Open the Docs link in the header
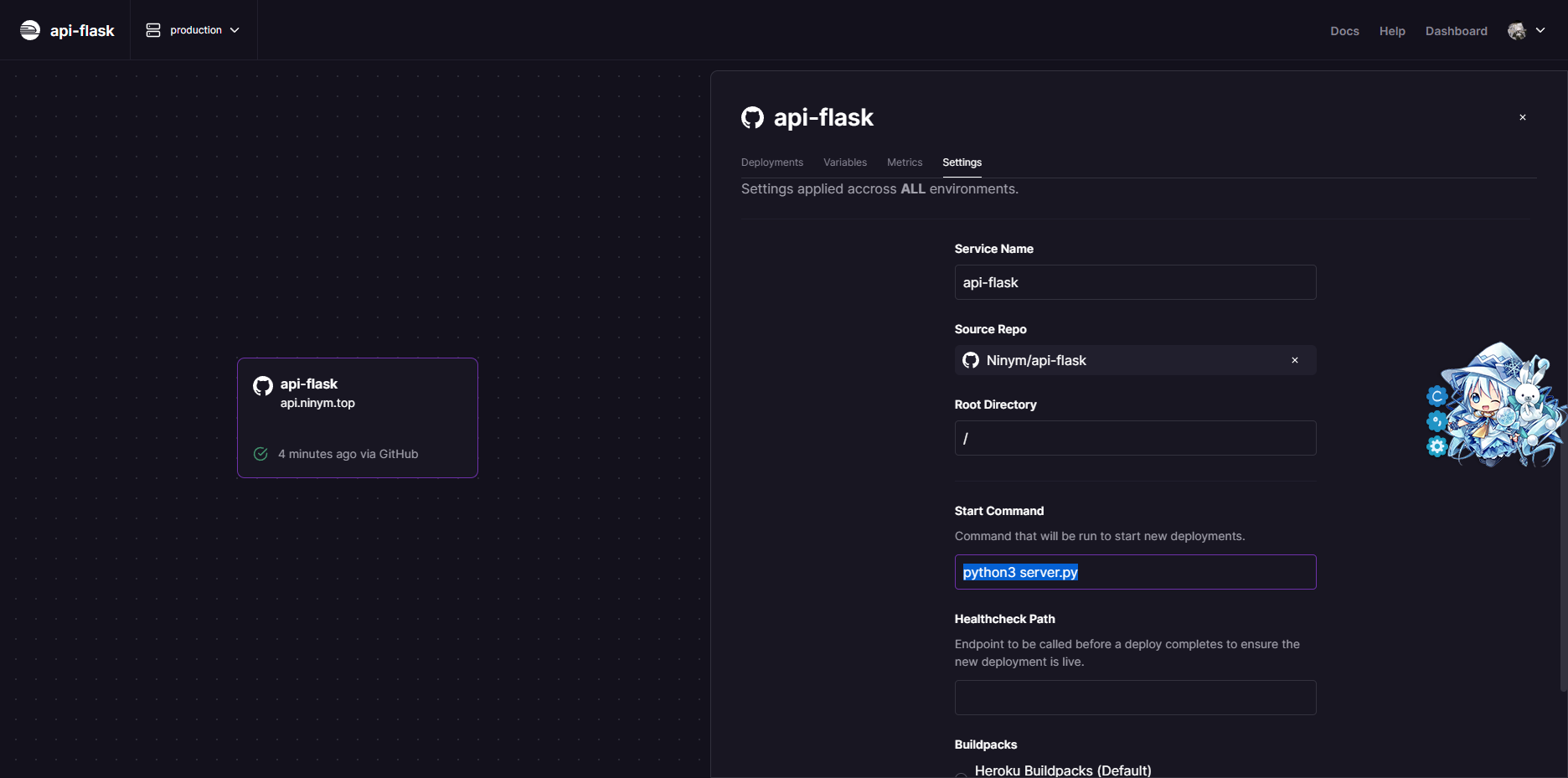This screenshot has height=778, width=1568. [1344, 31]
